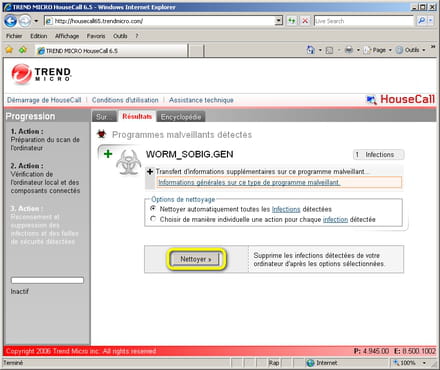This screenshot has width=440, height=370.
Task: Click the 1 Infections badge
Action: [x=379, y=155]
